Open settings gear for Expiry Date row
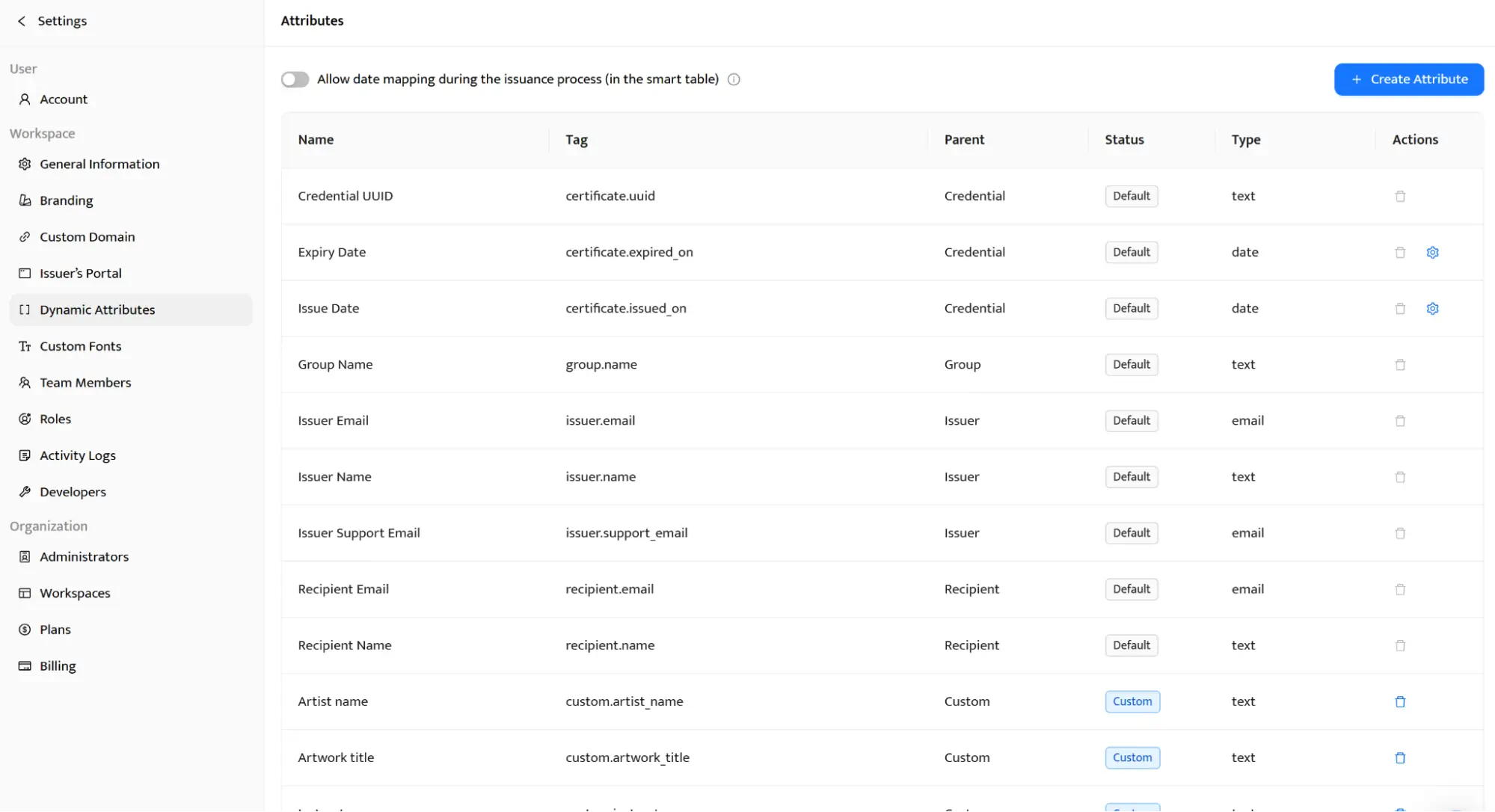Viewport: 1495px width, 812px height. [1432, 252]
